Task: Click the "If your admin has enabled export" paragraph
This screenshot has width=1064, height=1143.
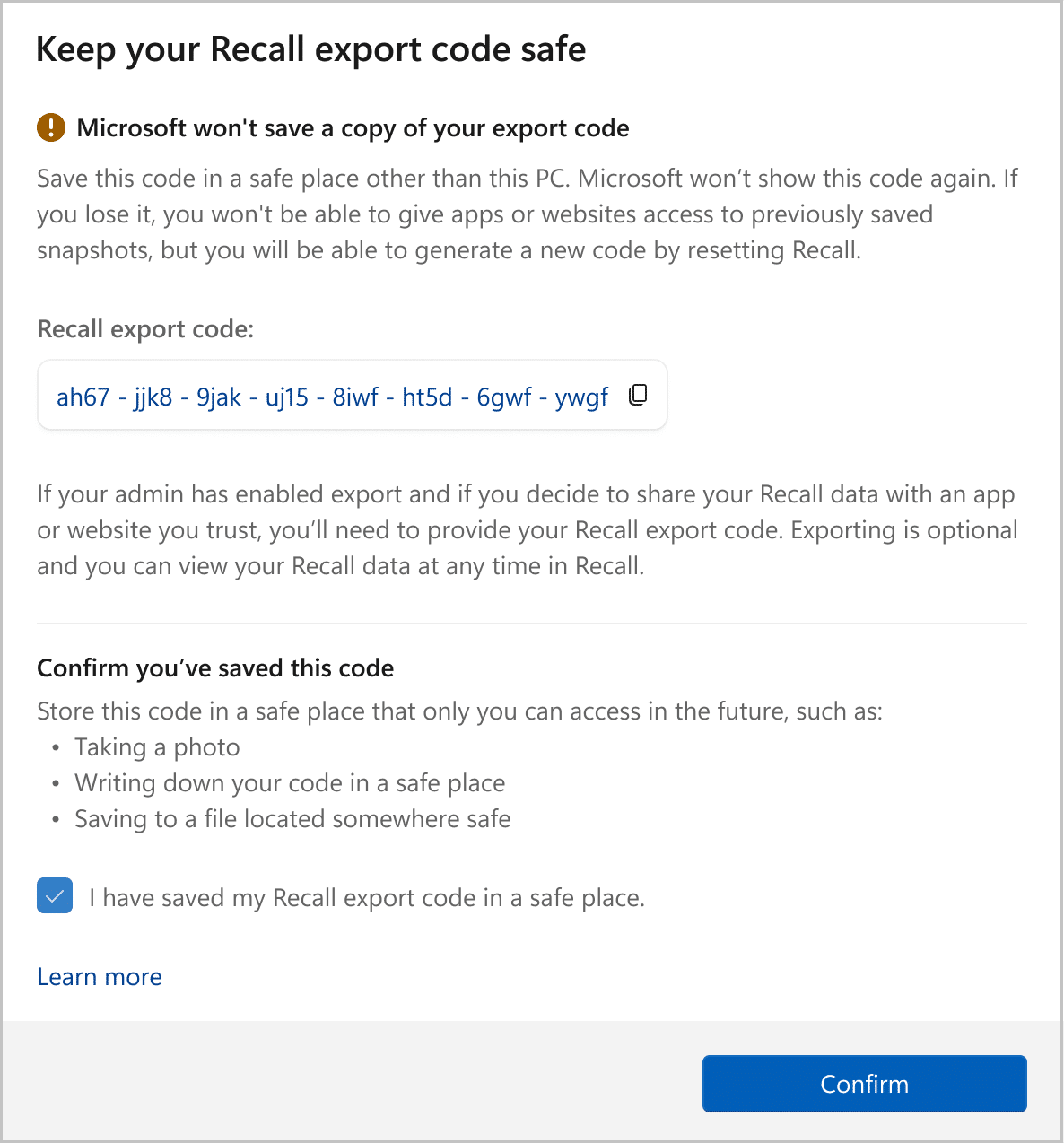Action: coord(528,530)
